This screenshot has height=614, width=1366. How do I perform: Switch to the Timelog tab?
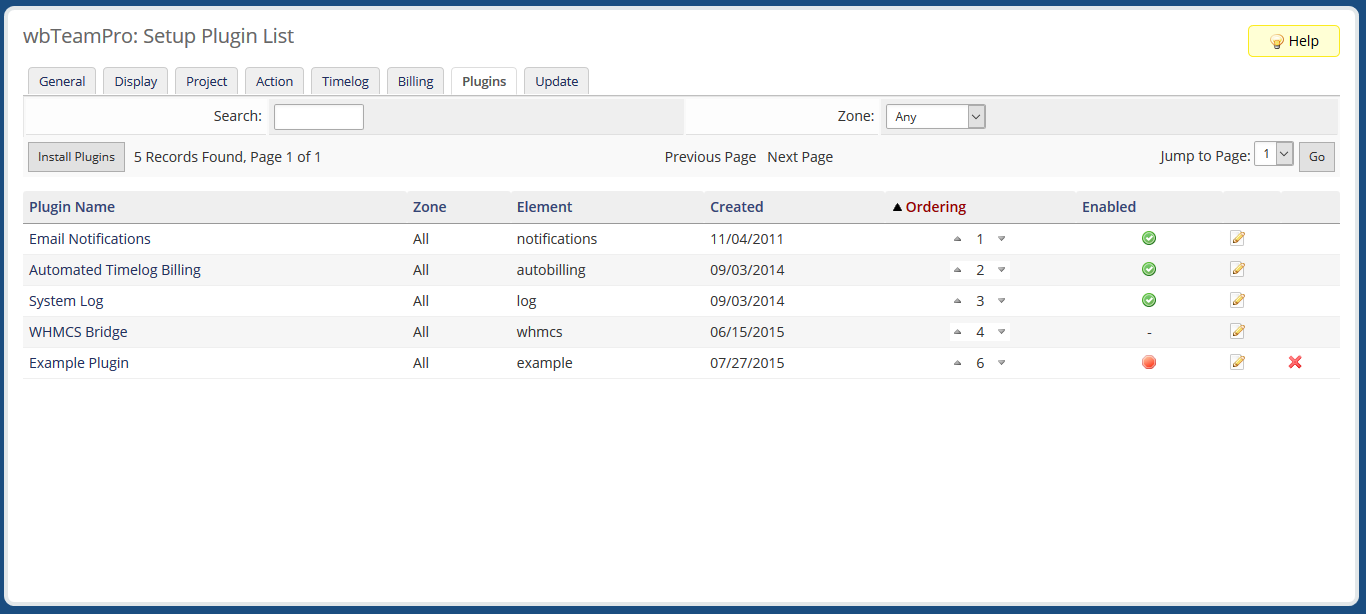tap(345, 82)
